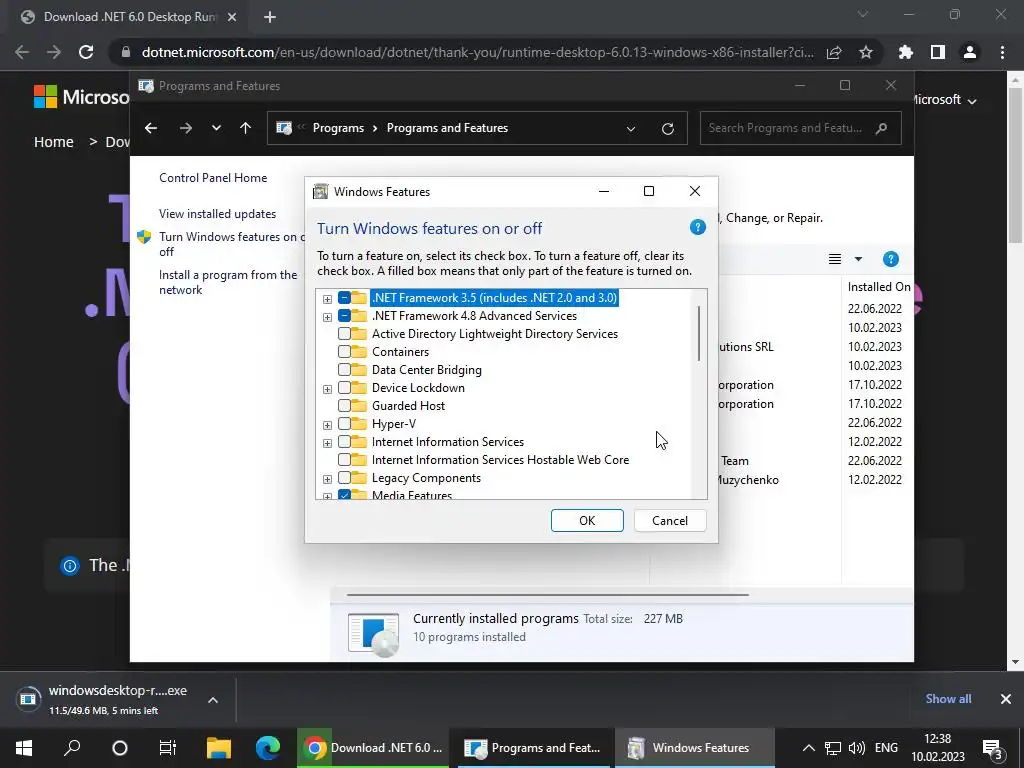The image size is (1024, 768).
Task: Go up one level in Programs and Features
Action: (x=246, y=128)
